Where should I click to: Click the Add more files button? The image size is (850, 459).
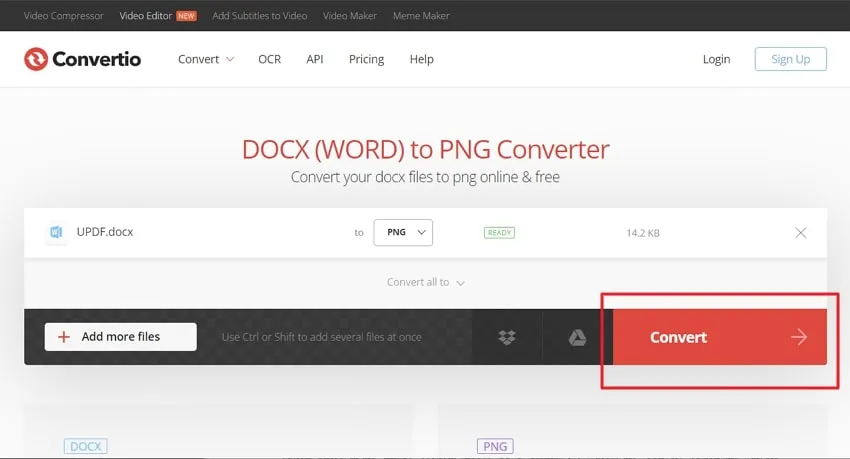point(121,337)
